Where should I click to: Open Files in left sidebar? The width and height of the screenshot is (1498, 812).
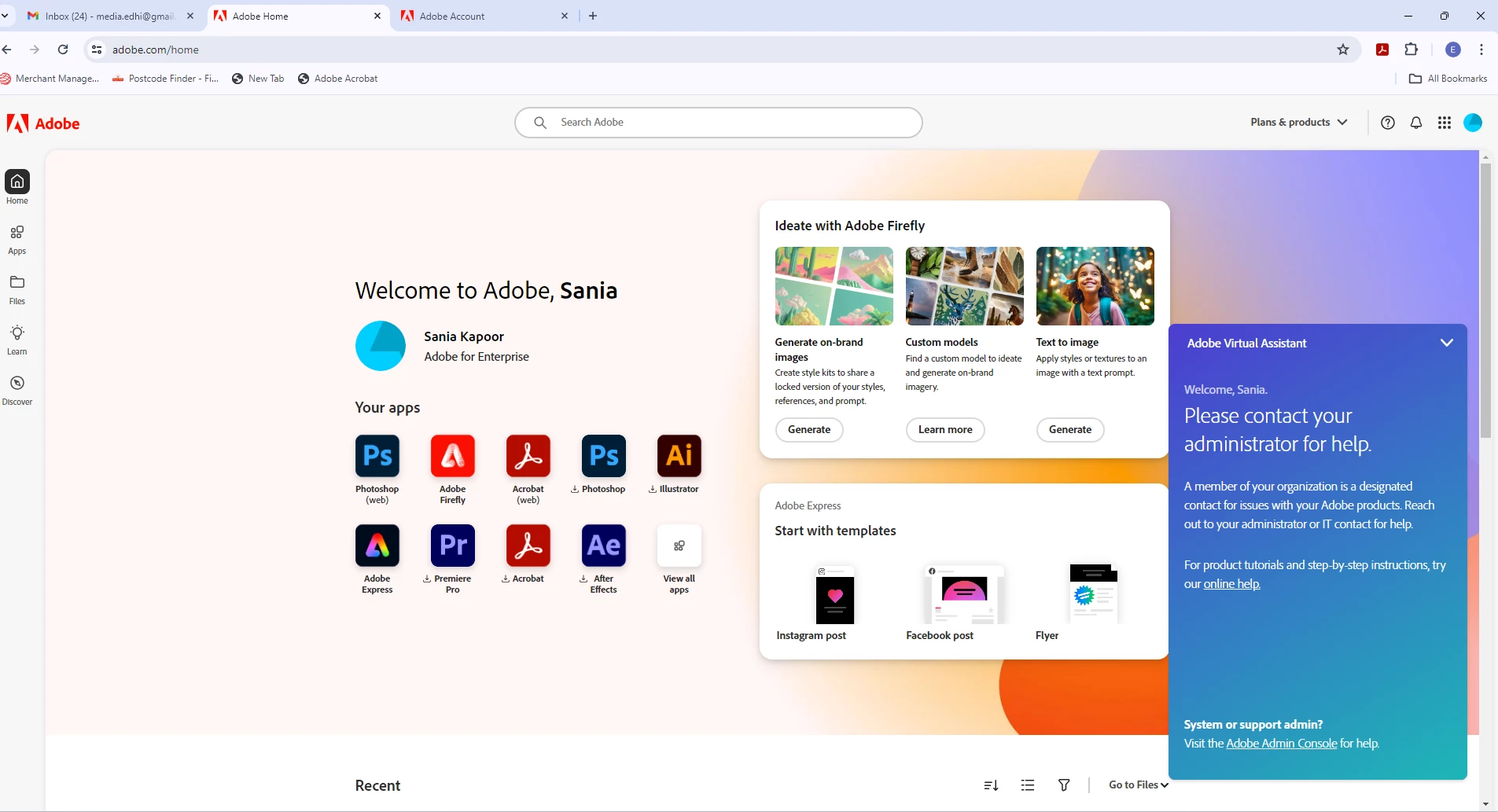pyautogui.click(x=17, y=289)
